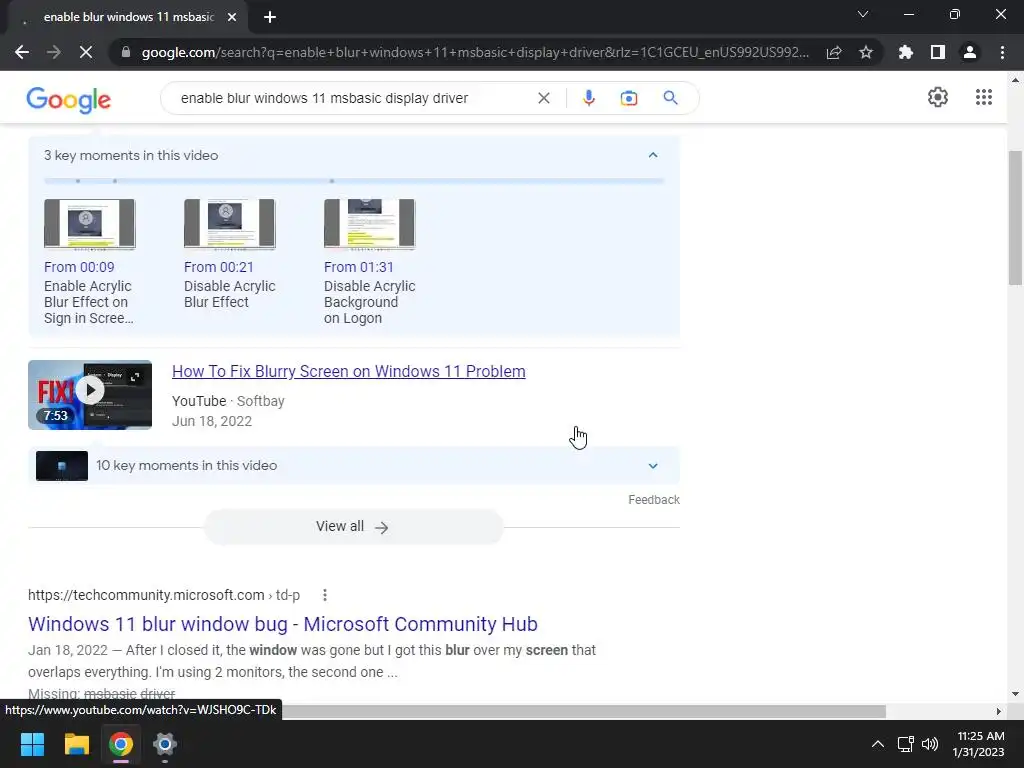Go to the Google logo homepage
This screenshot has height=768, width=1024.
[x=69, y=100]
